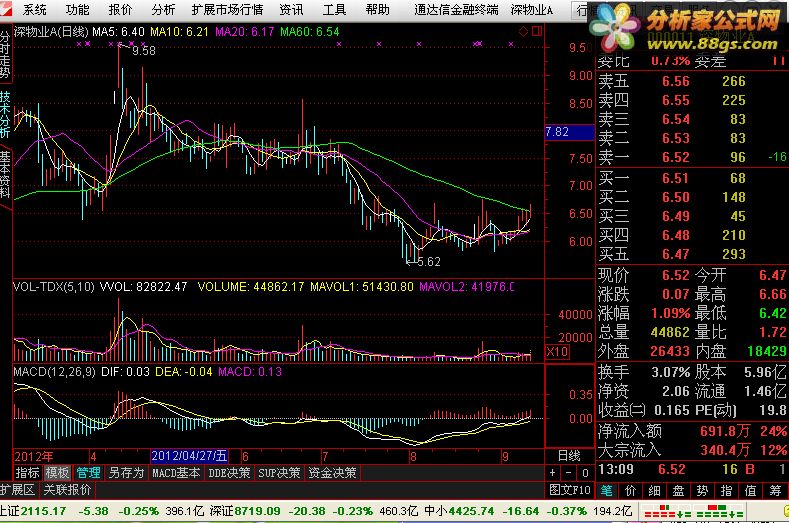789x523 pixels.
Task: Select the 价 tab in quote panel
Action: coord(630,490)
